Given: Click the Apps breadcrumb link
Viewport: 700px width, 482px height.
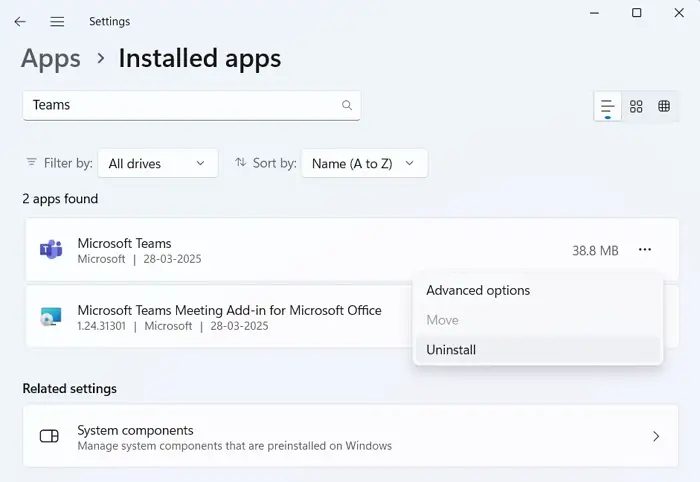Looking at the screenshot, I should [x=50, y=58].
